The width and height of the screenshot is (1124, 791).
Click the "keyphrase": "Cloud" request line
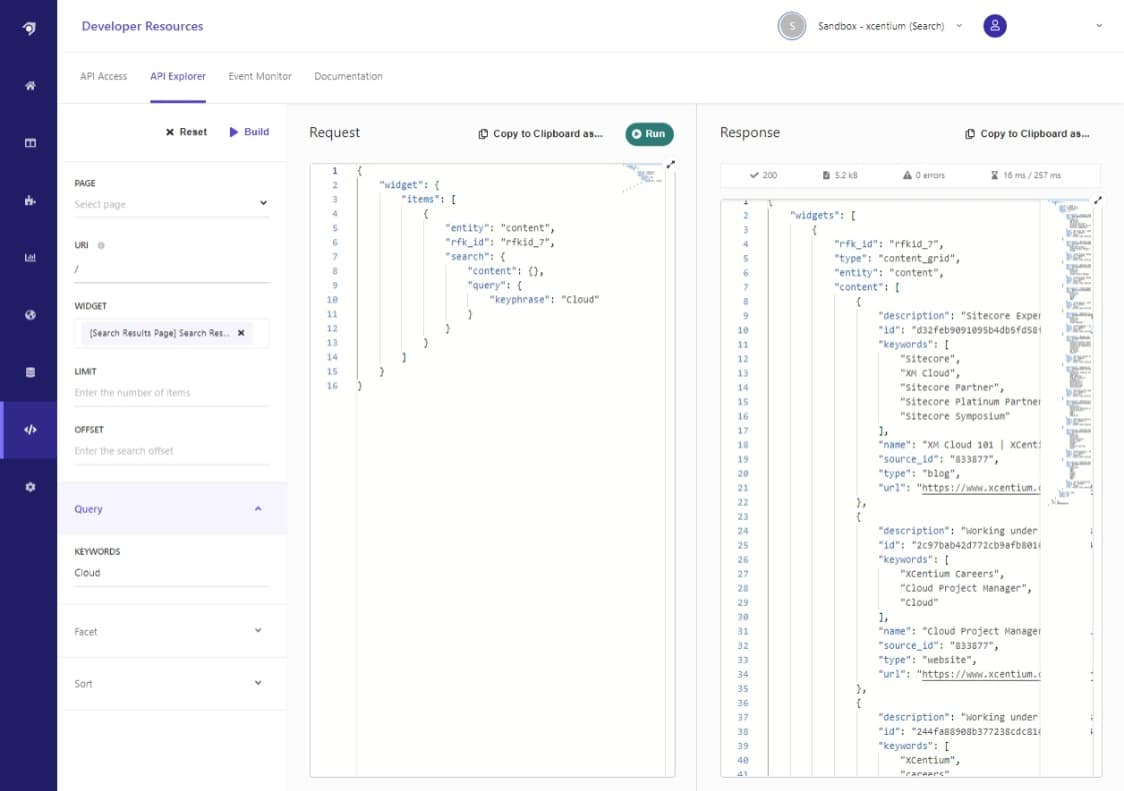point(545,300)
